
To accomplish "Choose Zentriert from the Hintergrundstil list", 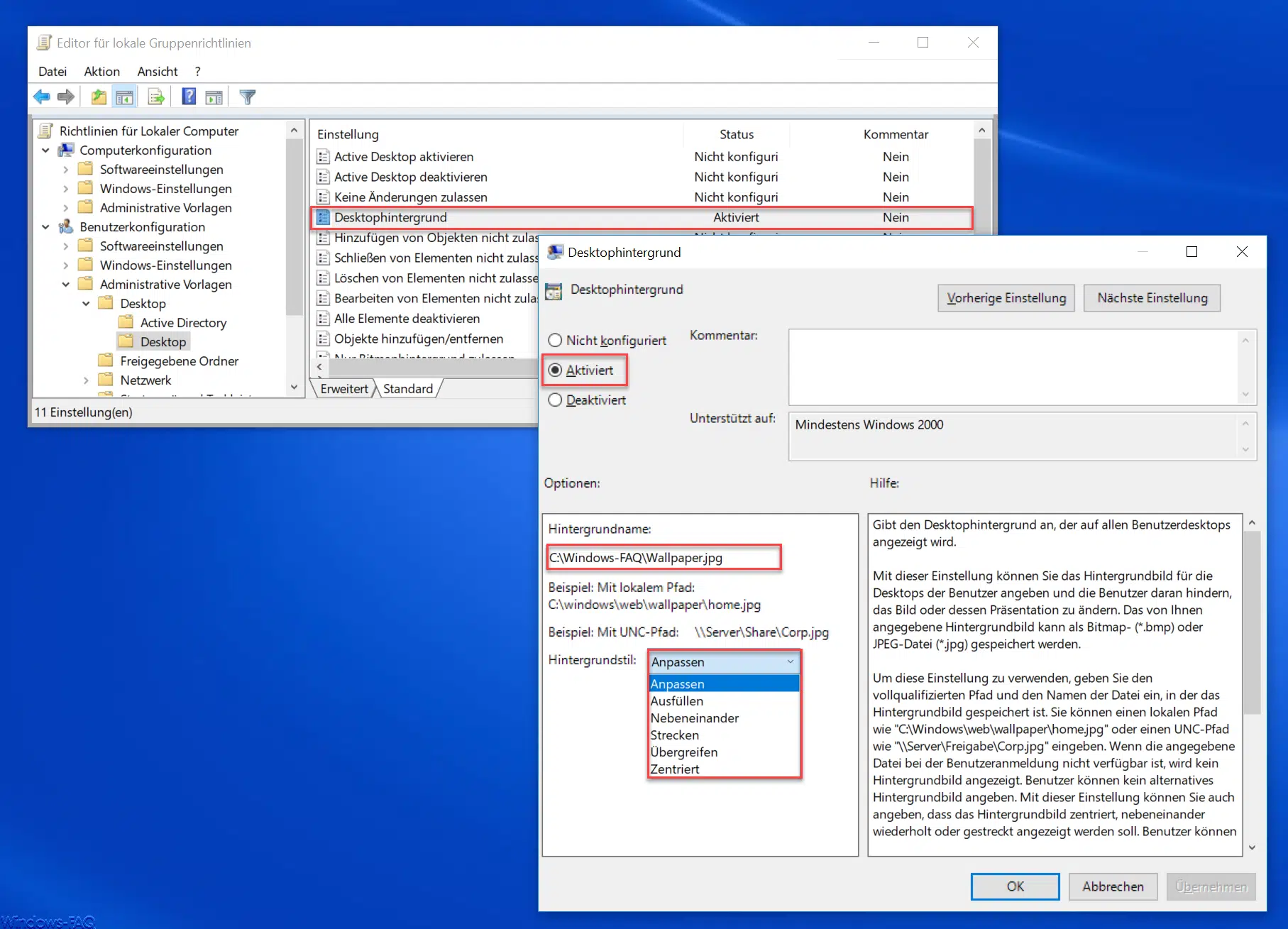I will (725, 769).
